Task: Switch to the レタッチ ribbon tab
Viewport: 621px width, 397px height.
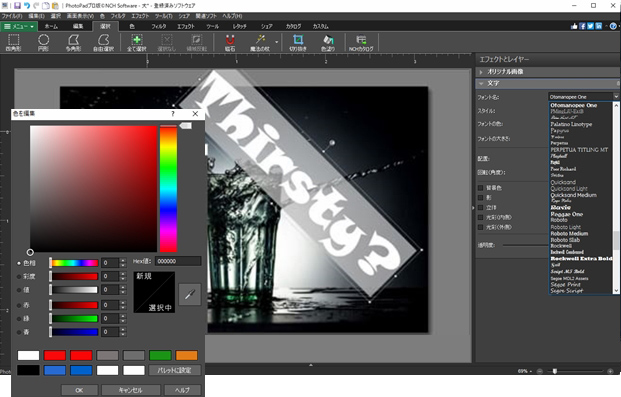Action: click(x=239, y=27)
